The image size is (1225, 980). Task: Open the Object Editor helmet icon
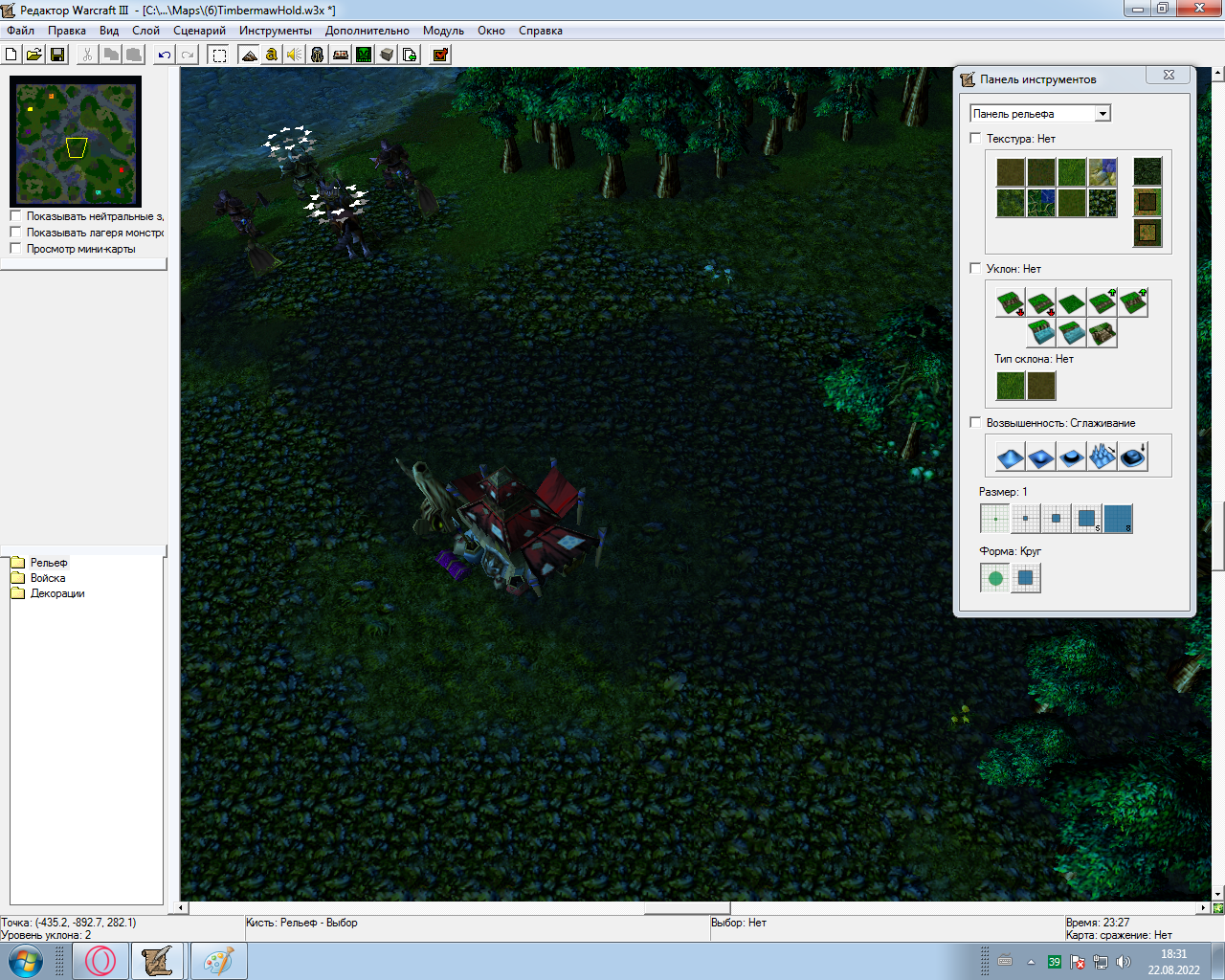[x=318, y=55]
